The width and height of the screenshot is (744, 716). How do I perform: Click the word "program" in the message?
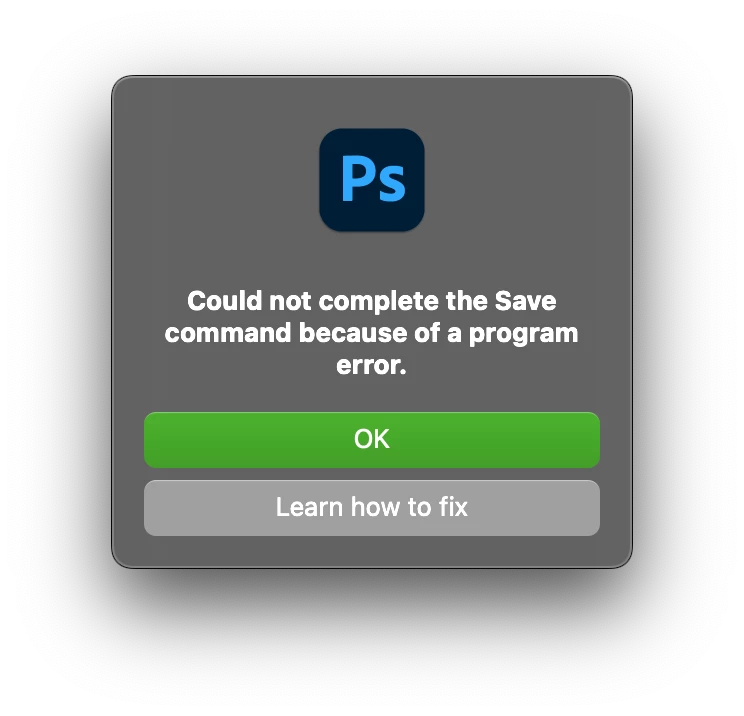pos(523,335)
